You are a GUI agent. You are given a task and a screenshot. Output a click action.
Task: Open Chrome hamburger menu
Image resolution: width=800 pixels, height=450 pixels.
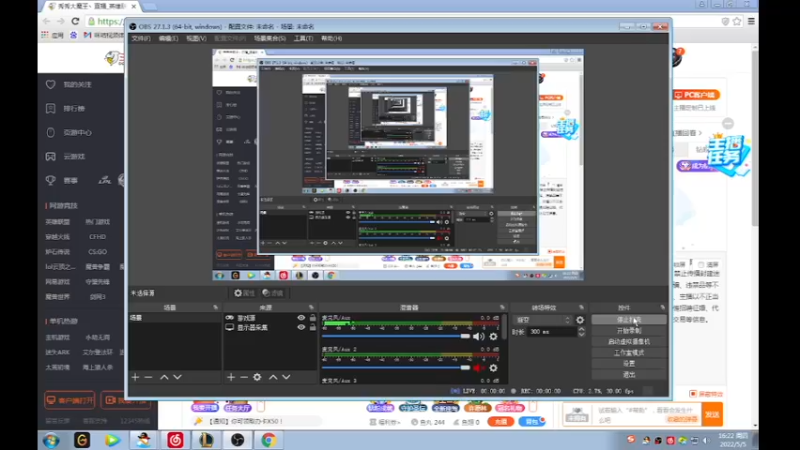751,21
